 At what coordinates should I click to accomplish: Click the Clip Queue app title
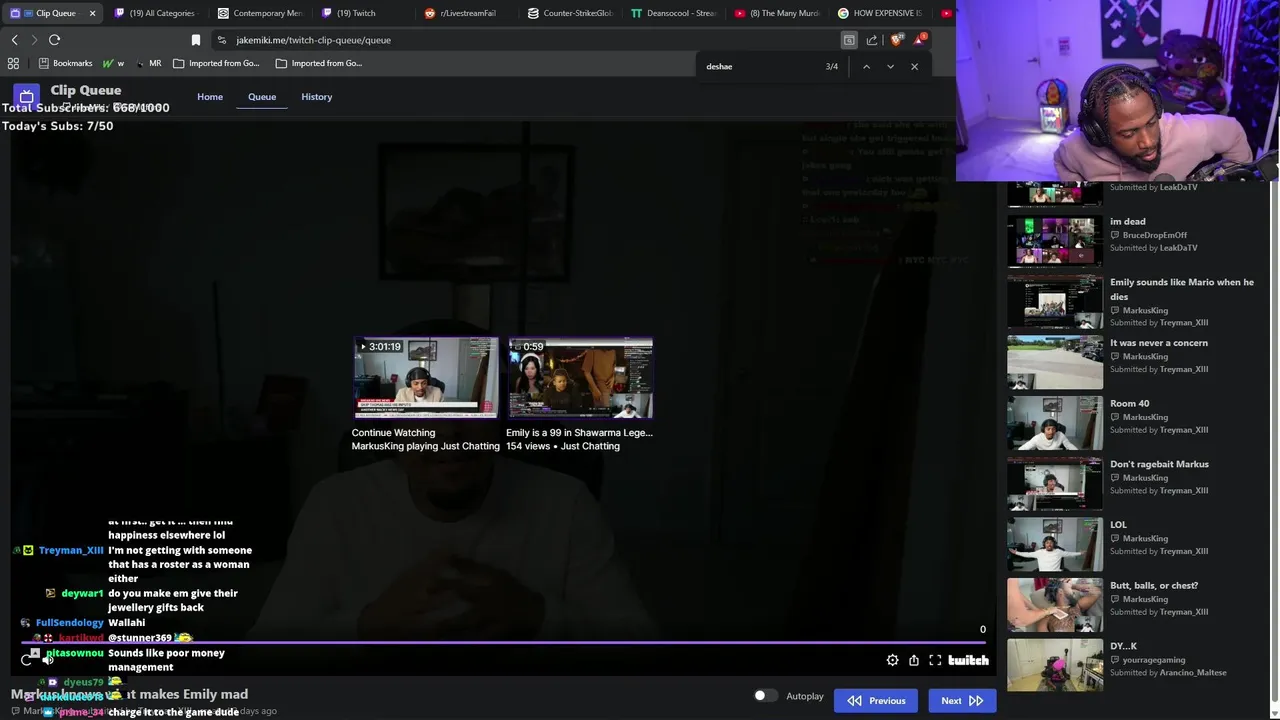[x=86, y=90]
